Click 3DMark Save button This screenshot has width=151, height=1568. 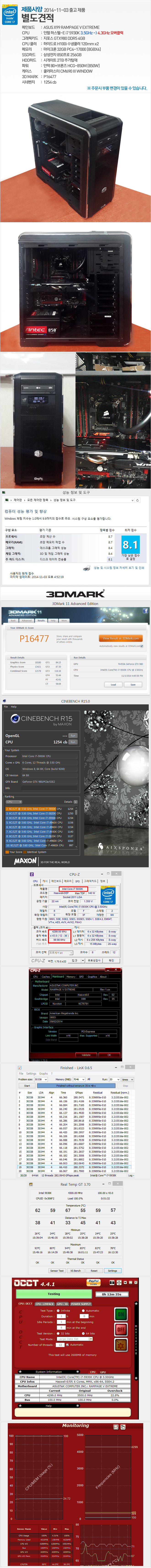(133, 685)
